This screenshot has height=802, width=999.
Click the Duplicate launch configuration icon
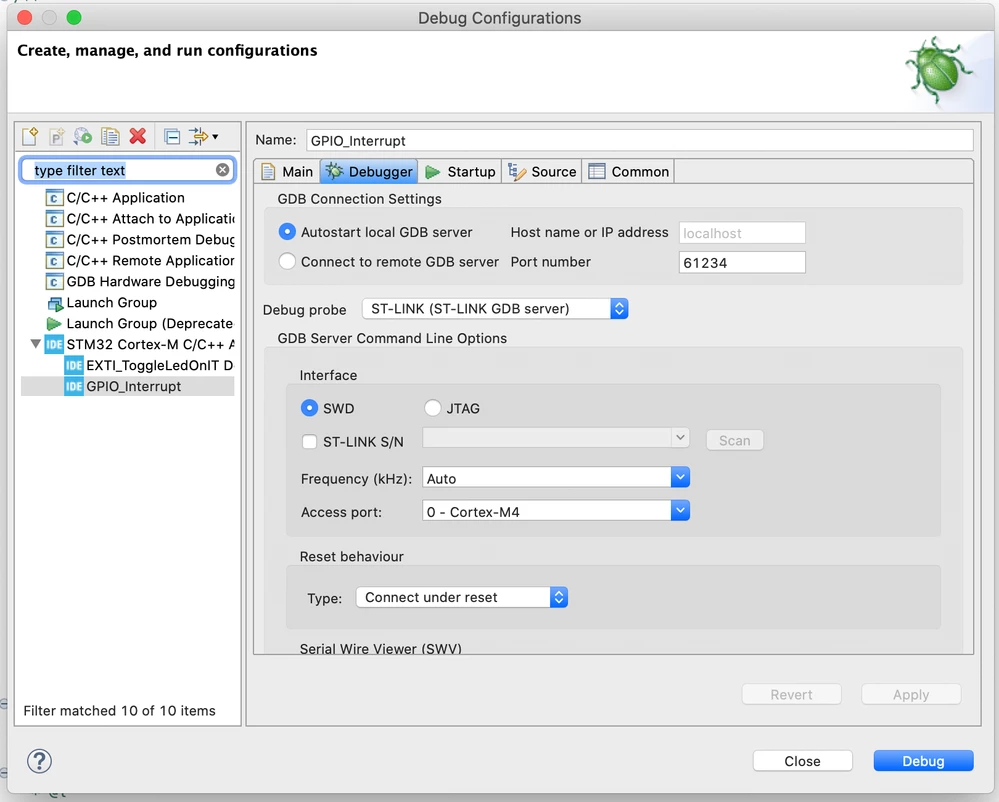click(110, 136)
